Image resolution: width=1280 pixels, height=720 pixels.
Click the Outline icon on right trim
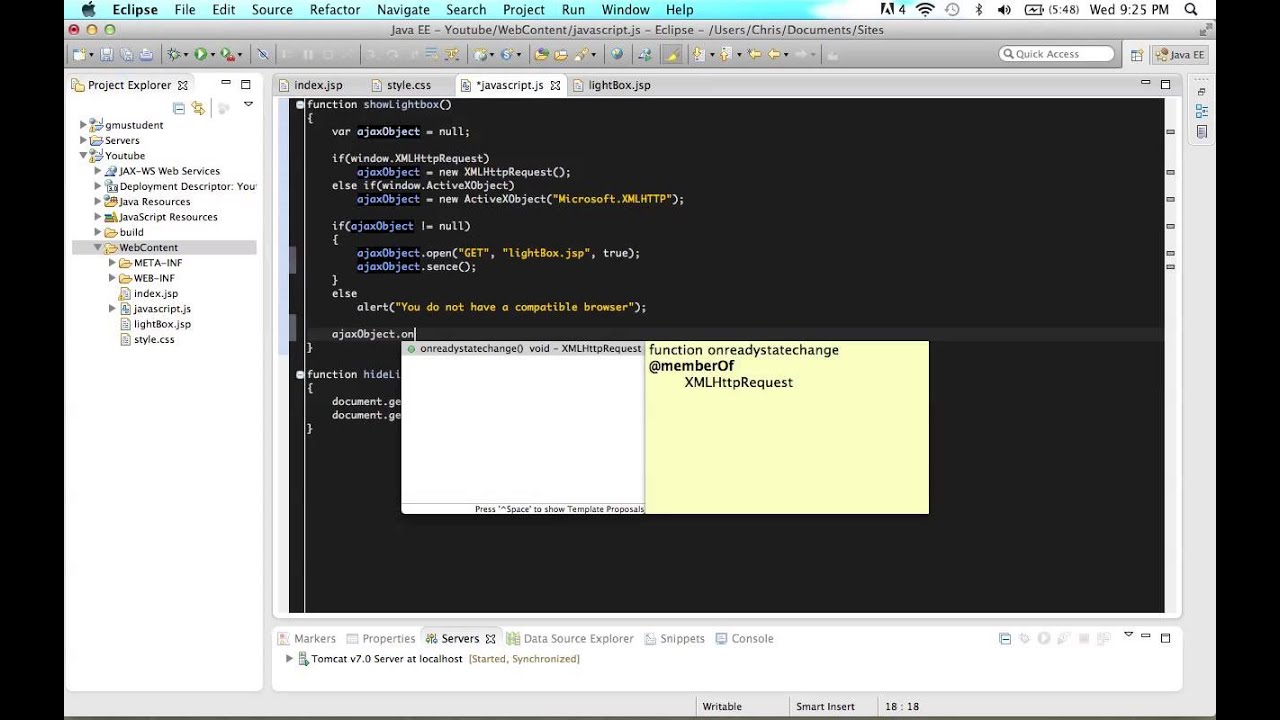pos(1202,111)
